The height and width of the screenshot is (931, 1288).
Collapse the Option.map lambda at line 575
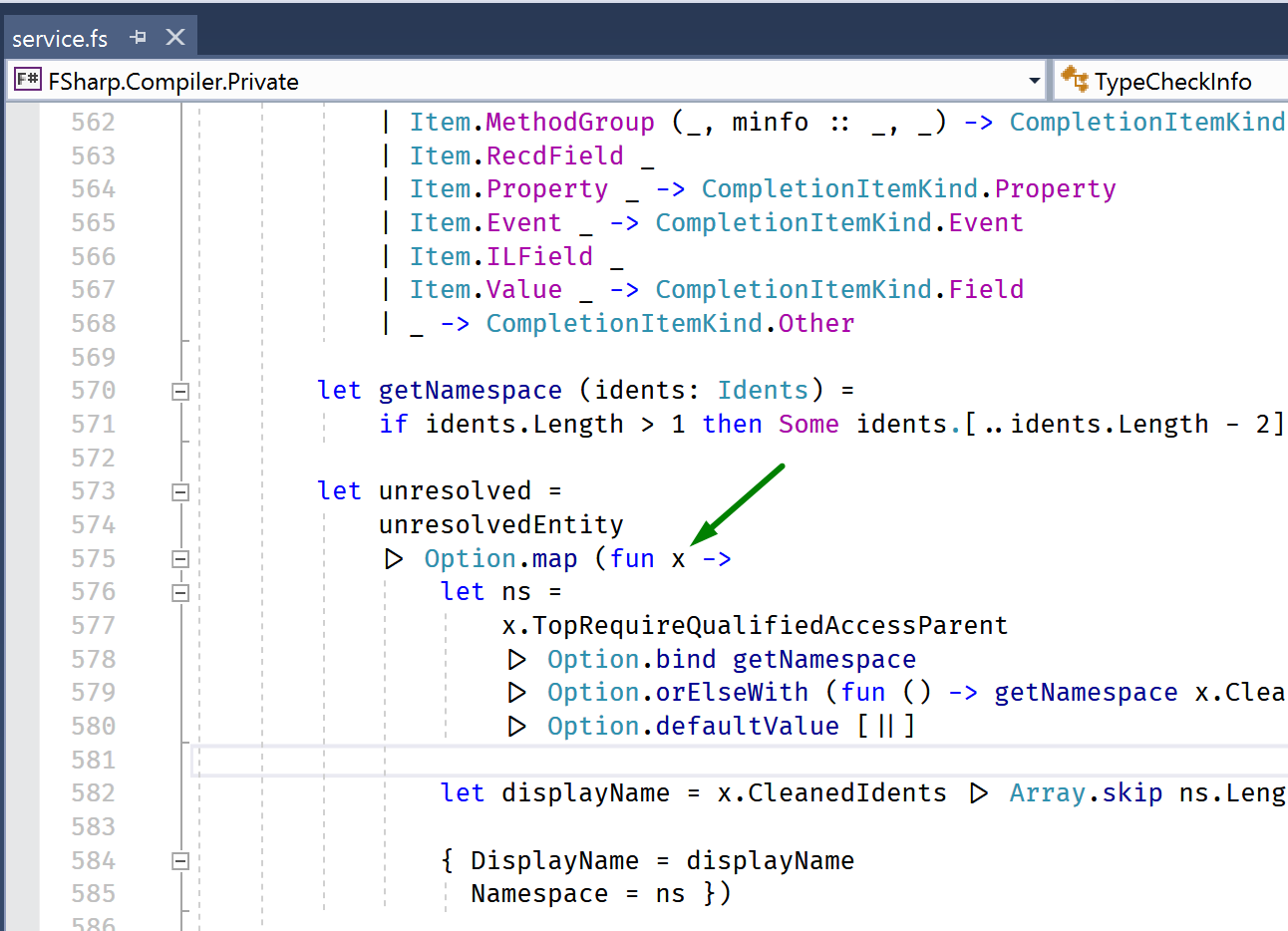tap(180, 558)
